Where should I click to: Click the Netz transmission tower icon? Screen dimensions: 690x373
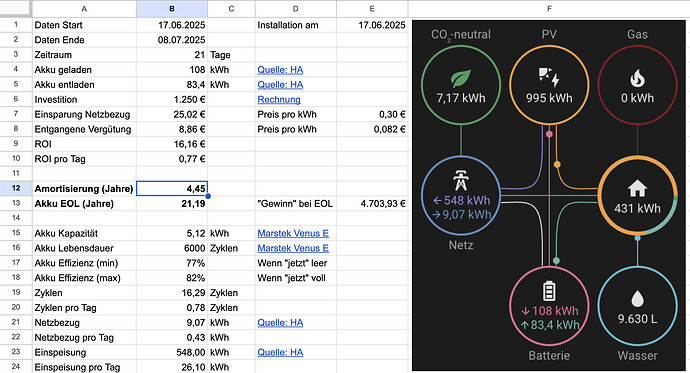point(461,180)
